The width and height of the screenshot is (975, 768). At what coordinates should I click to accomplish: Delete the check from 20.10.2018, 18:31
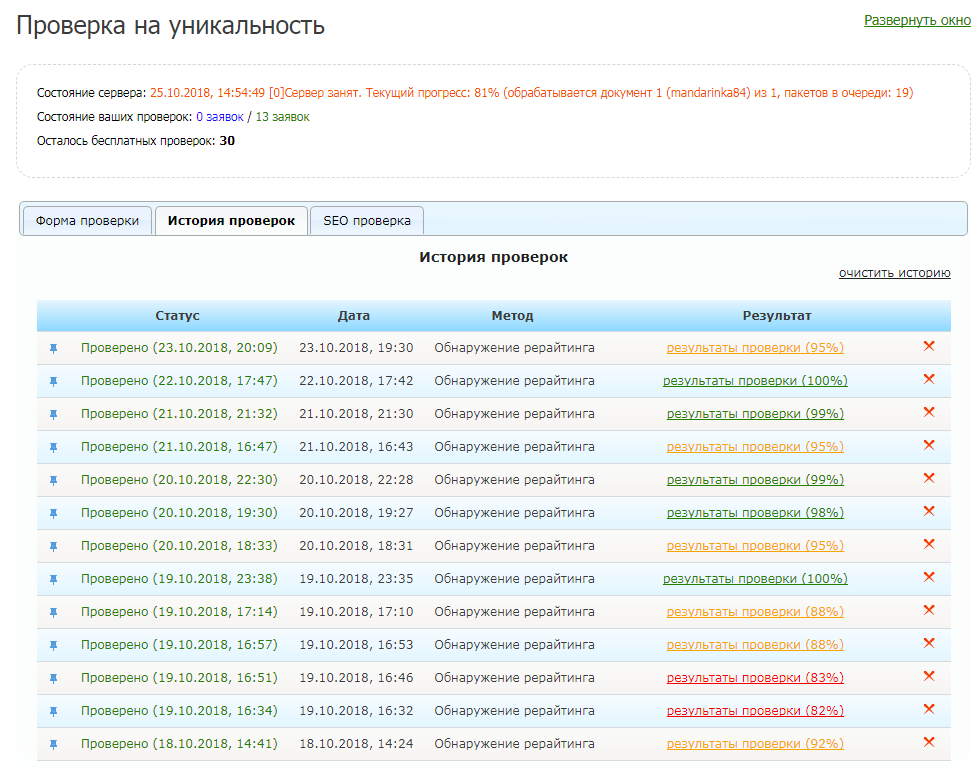pos(929,544)
